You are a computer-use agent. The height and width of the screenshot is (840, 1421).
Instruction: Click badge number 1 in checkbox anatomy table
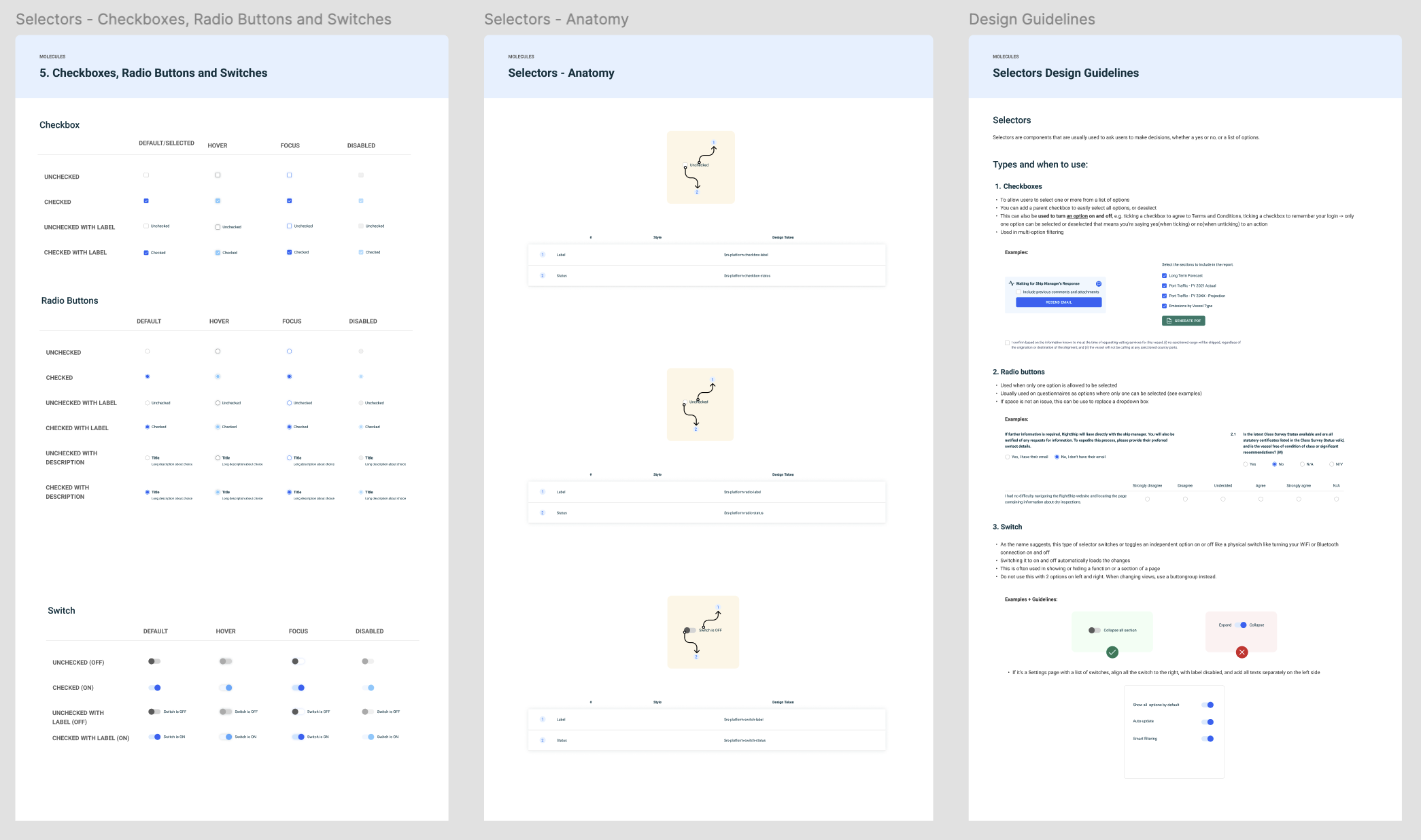[x=543, y=255]
